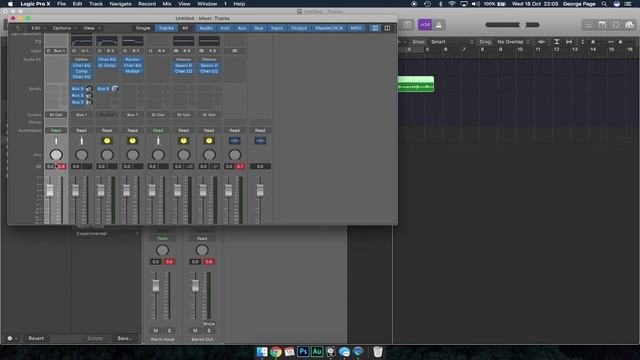Toggle the Input channel filter button
Screen dimensions: 640x360
tap(277, 28)
